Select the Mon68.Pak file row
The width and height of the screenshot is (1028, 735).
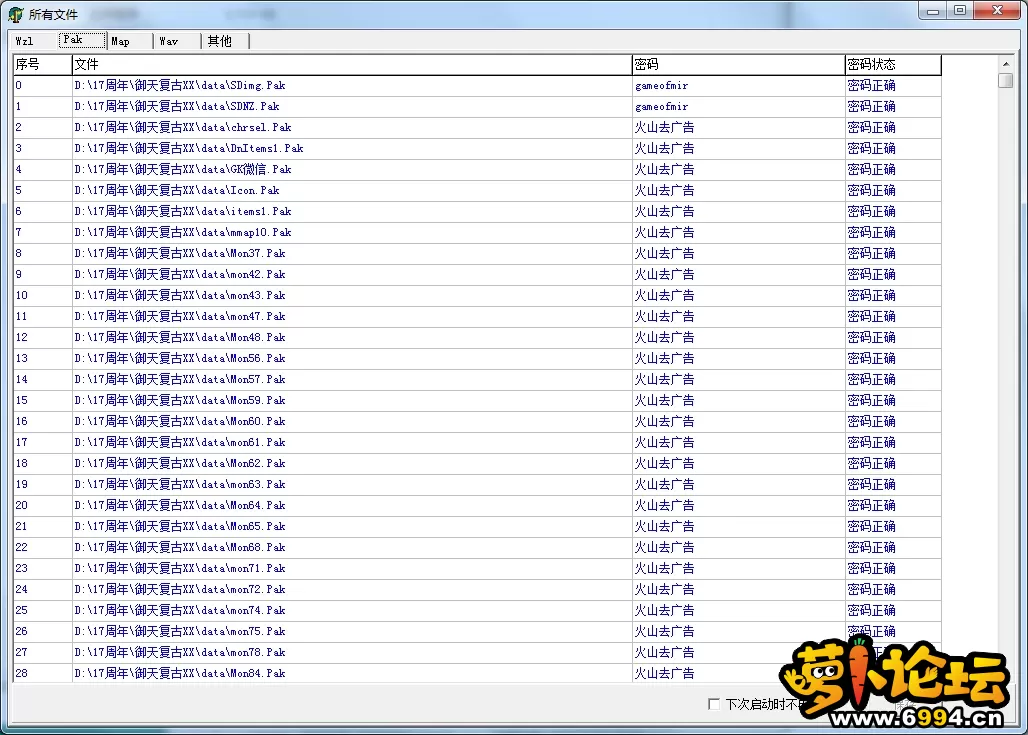[x=477, y=547]
